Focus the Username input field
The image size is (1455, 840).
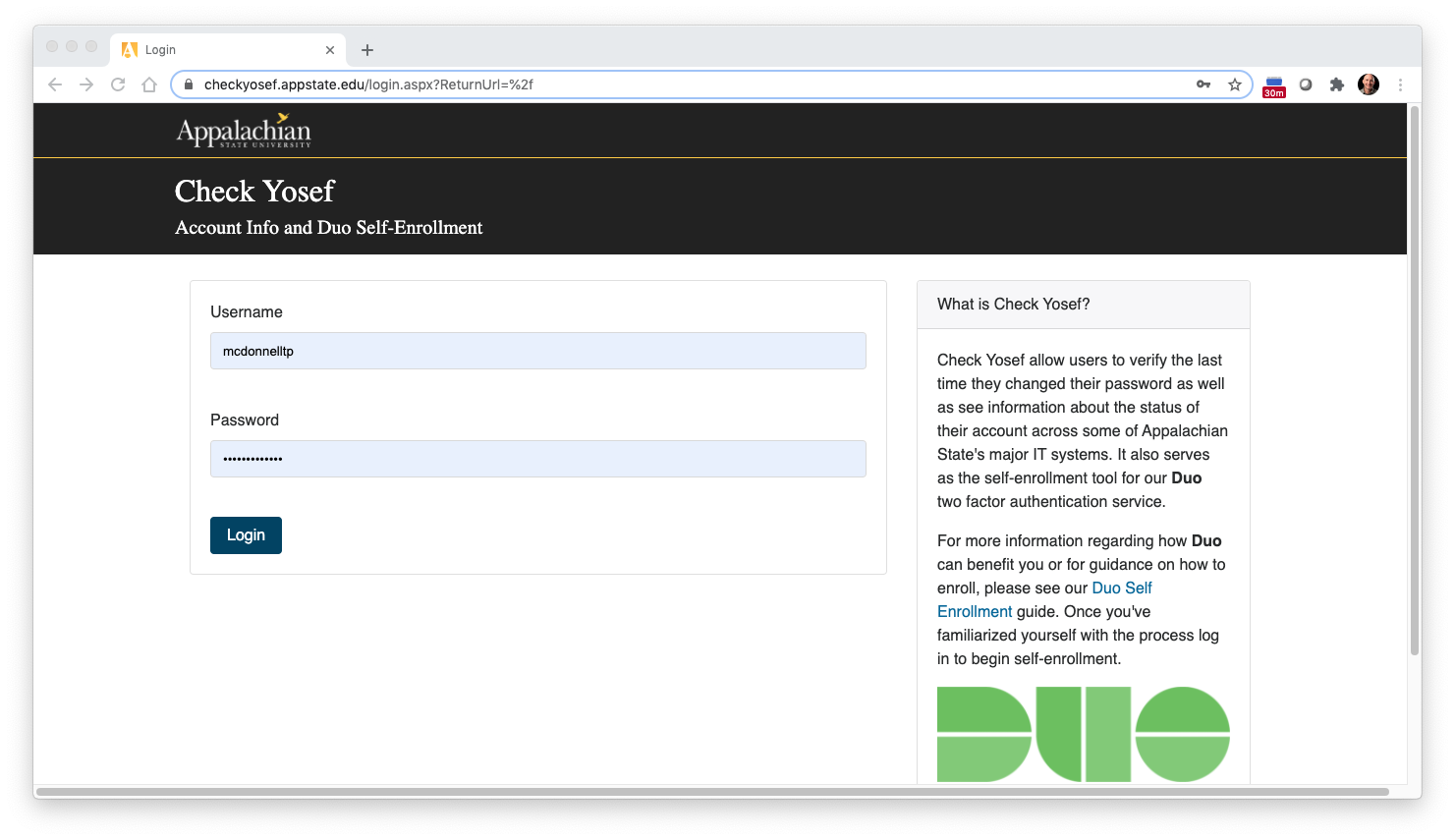(x=538, y=351)
